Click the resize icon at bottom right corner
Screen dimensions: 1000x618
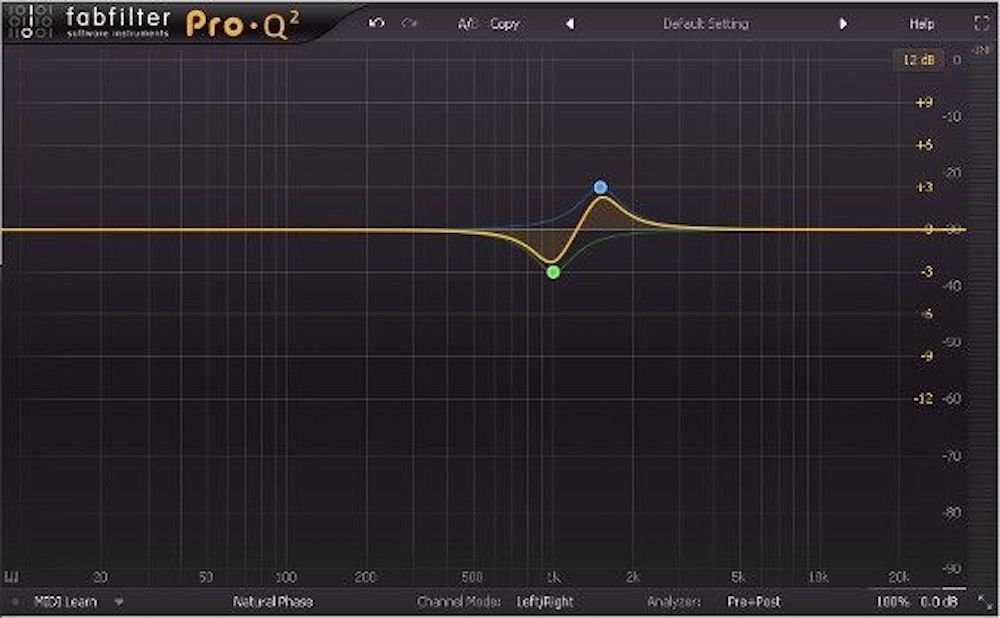990,602
